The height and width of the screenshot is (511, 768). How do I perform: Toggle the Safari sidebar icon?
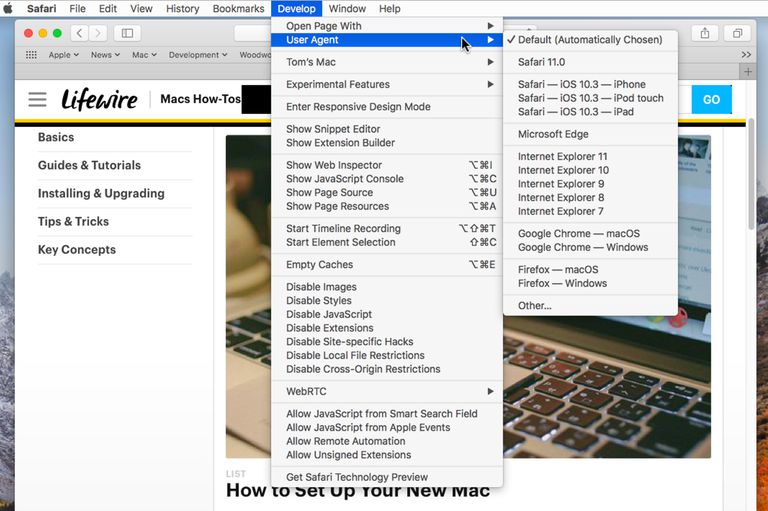click(127, 33)
